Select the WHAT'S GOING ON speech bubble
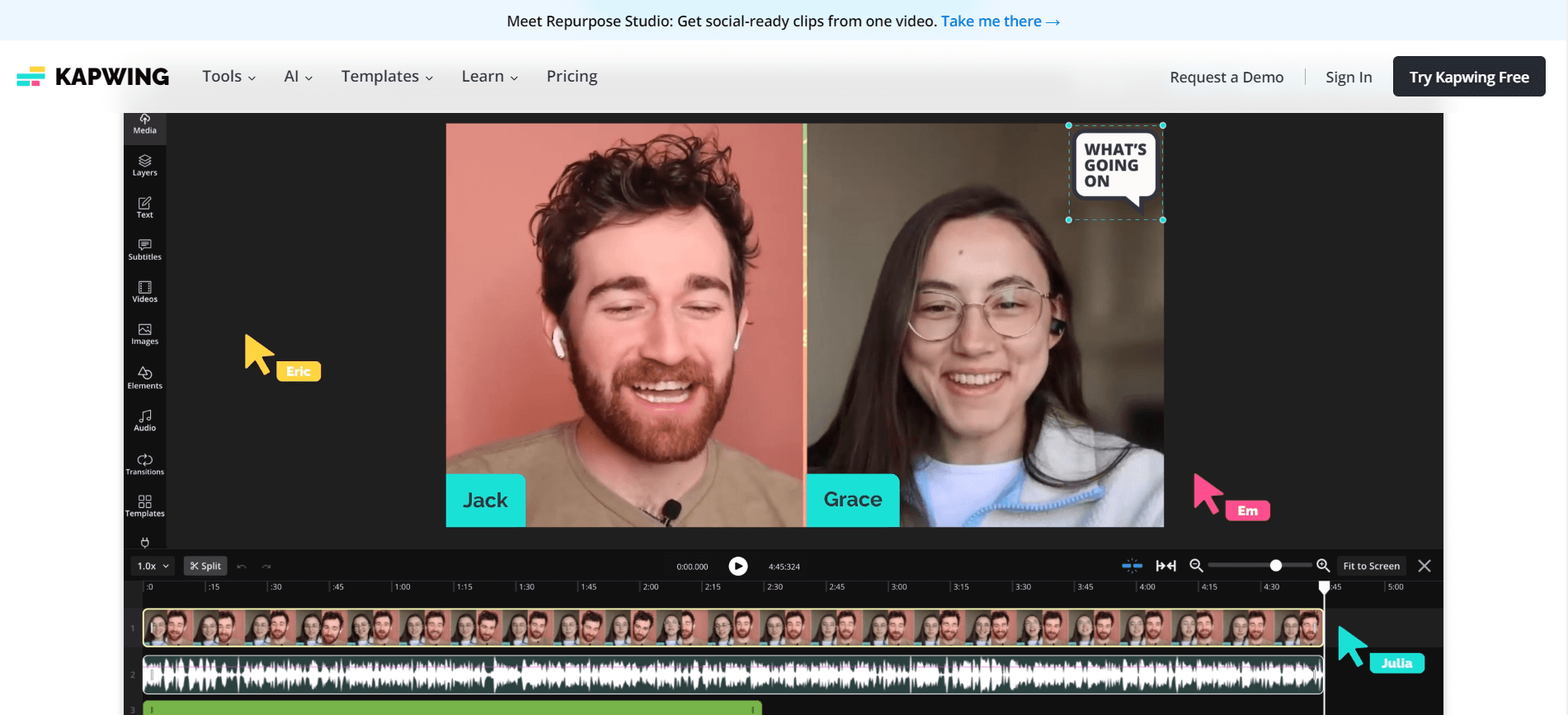This screenshot has width=1568, height=715. pyautogui.click(x=1115, y=172)
